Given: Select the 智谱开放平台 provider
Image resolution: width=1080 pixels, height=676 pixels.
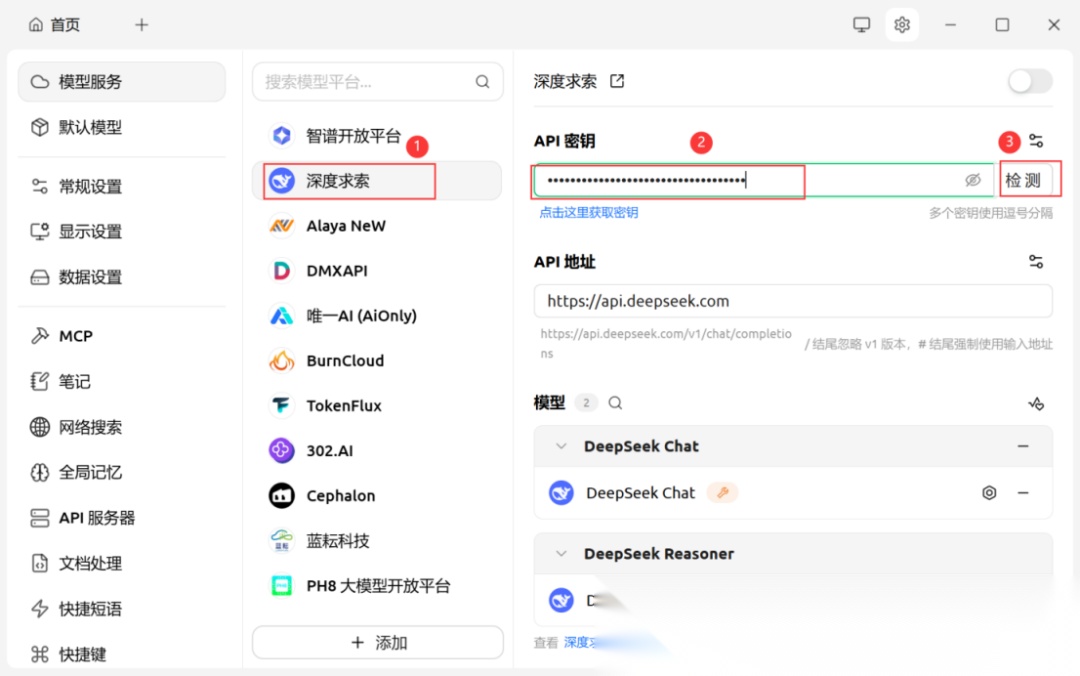Looking at the screenshot, I should pyautogui.click(x=377, y=136).
